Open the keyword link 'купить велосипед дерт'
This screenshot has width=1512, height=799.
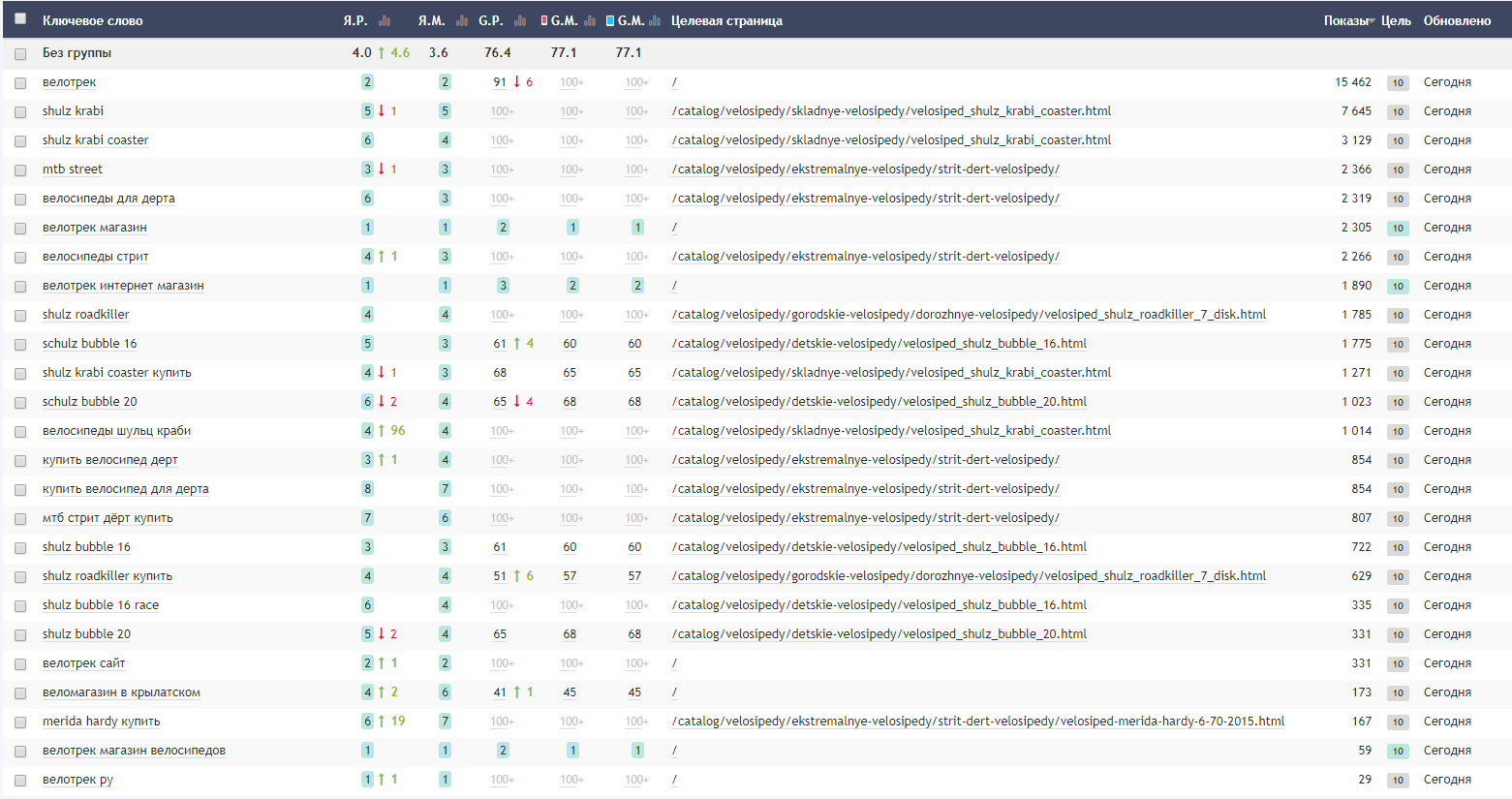pyautogui.click(x=110, y=460)
